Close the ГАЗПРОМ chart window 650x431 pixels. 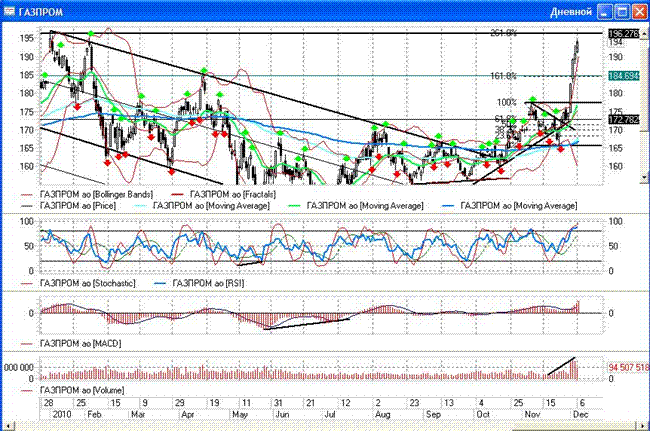pos(640,12)
